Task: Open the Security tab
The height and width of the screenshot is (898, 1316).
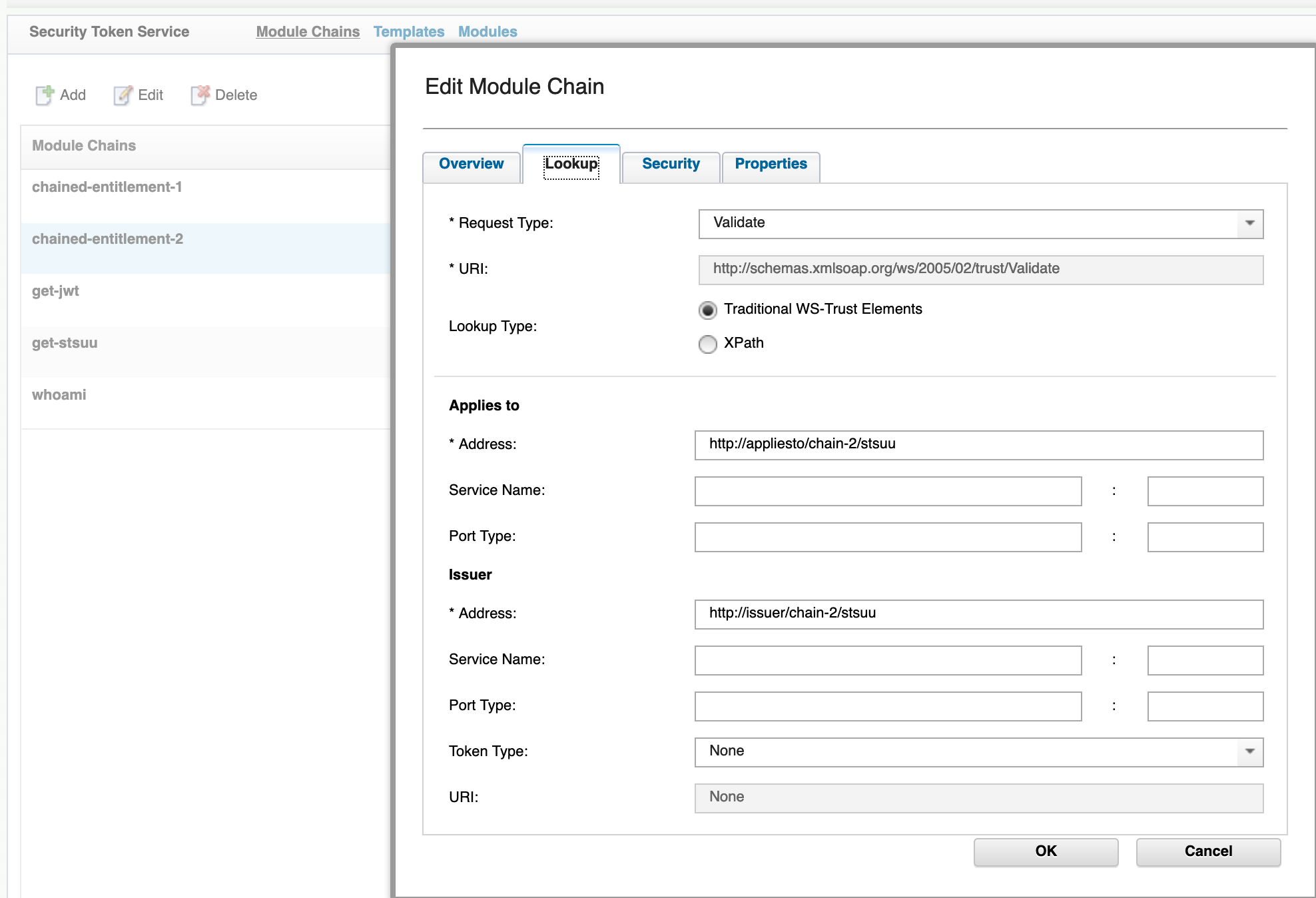Action: click(x=670, y=164)
